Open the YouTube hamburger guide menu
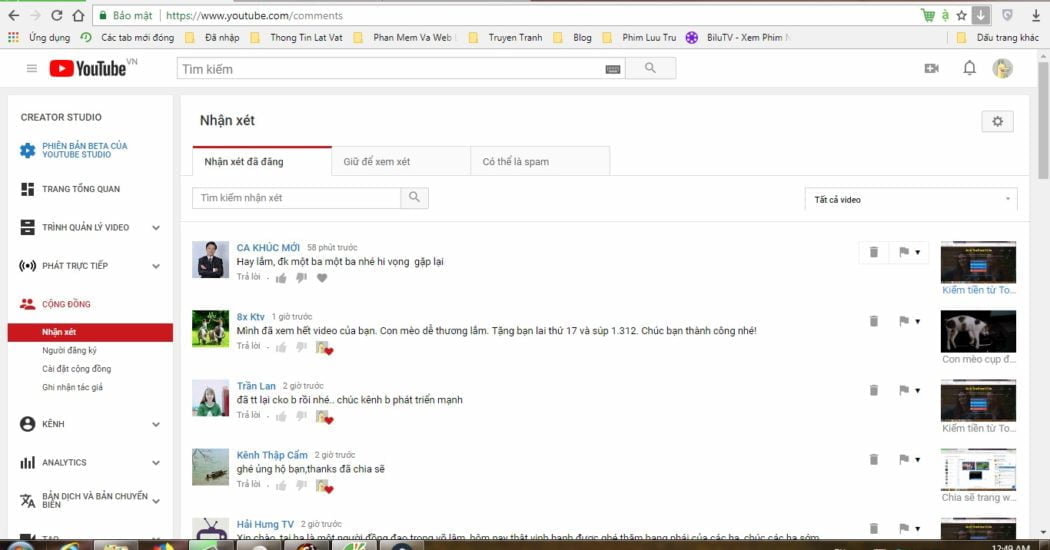Screen dimensions: 1050x550 pos(31,68)
